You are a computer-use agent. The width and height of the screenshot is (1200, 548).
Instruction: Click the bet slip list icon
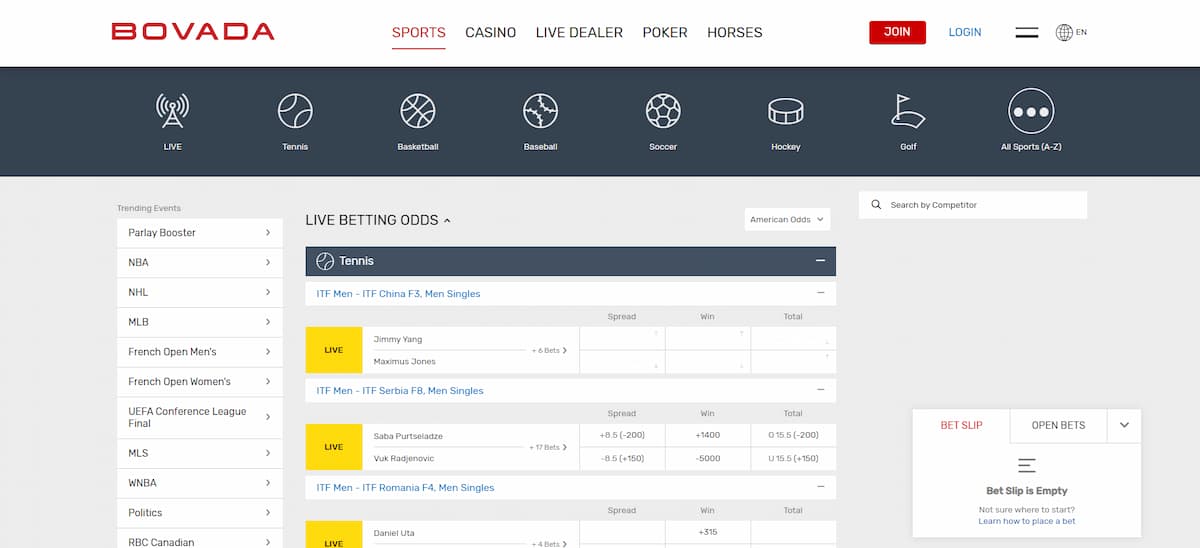tap(1026, 466)
